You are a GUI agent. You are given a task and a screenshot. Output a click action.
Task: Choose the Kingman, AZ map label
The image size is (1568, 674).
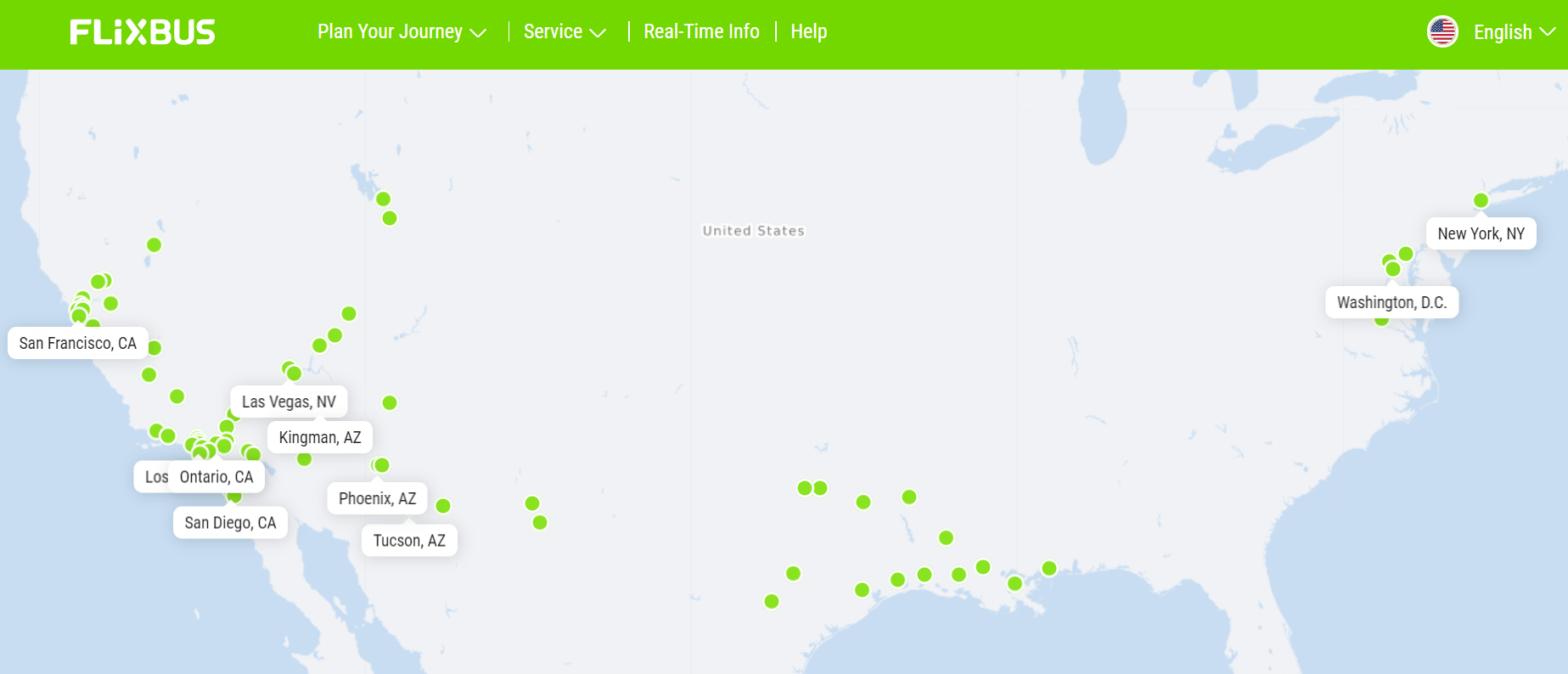pyautogui.click(x=320, y=437)
